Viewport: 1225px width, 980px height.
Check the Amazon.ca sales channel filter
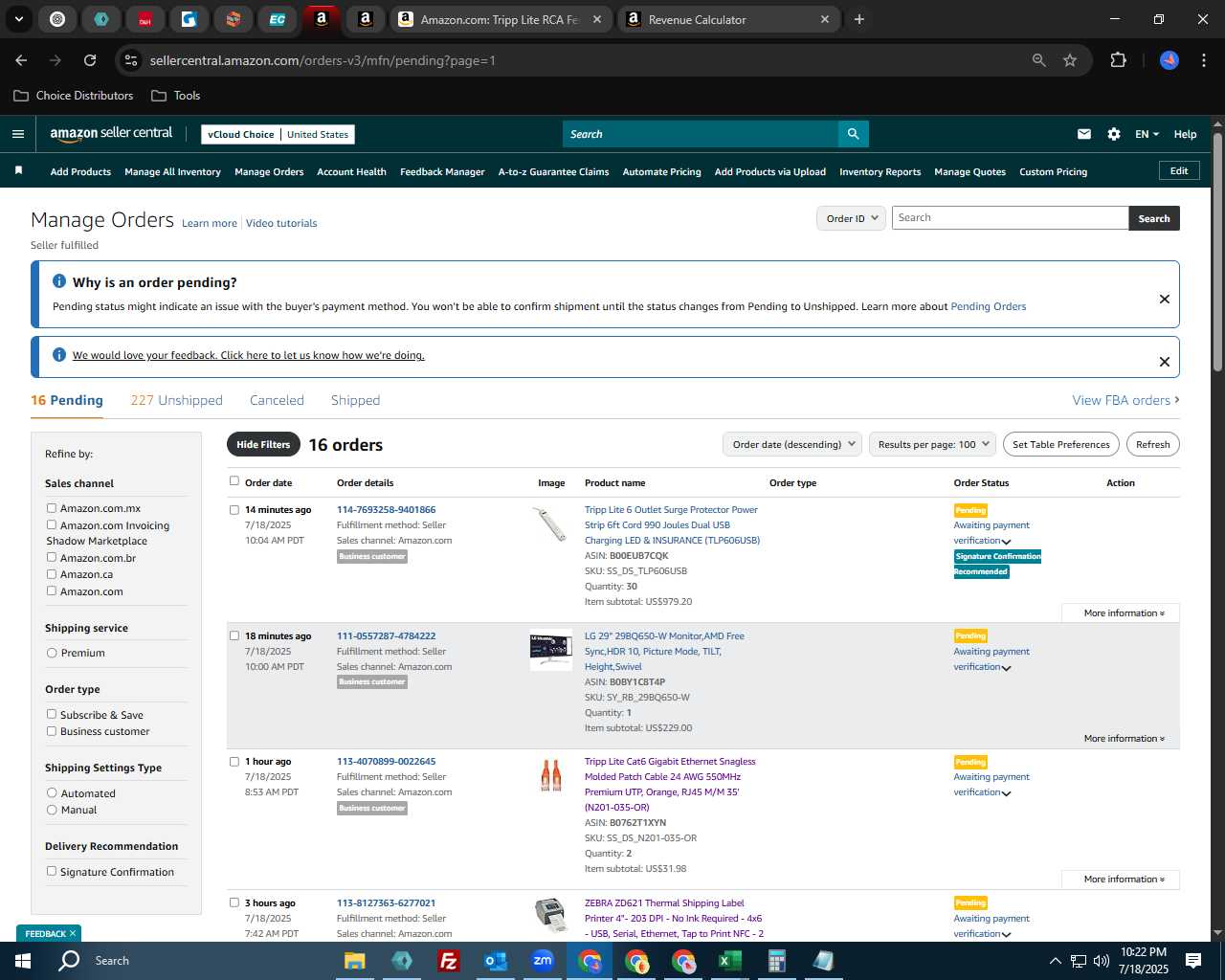click(52, 574)
